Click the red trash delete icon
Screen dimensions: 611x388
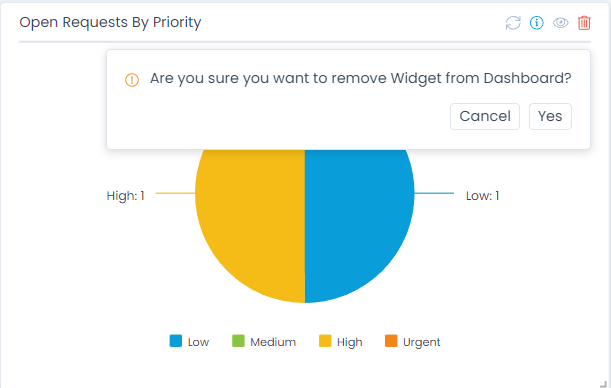(x=584, y=23)
